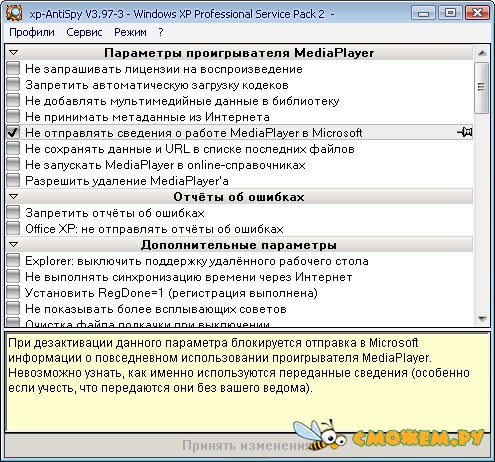Click the vertical scrollbar thumb
This screenshot has height=462, width=495.
click(482, 87)
